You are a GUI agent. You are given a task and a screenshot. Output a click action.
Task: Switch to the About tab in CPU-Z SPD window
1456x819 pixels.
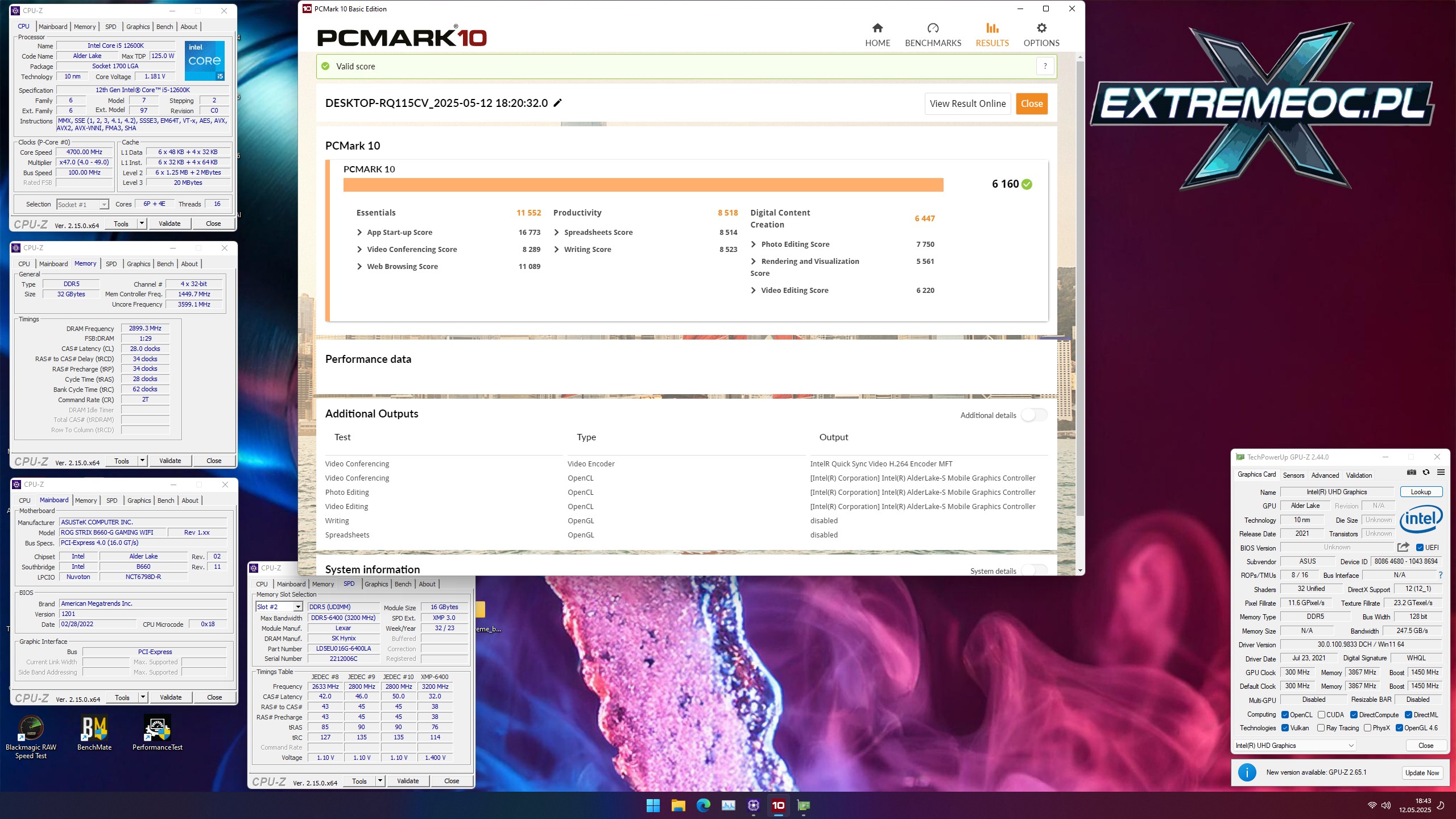(x=427, y=584)
